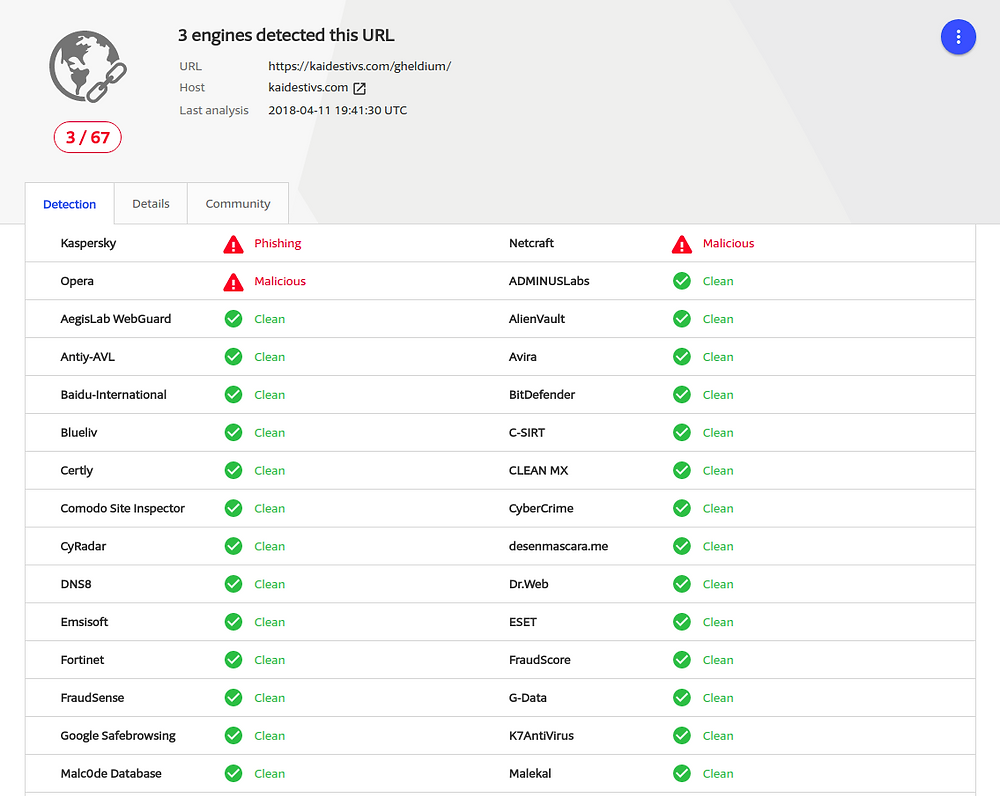Click green check icon for CLEAN MX
The width and height of the screenshot is (1000, 796).
pyautogui.click(x=682, y=470)
